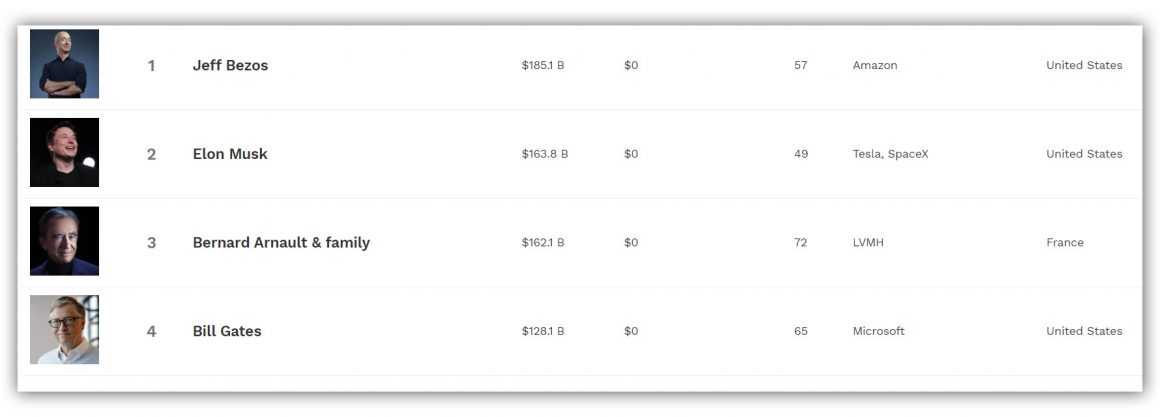
Task: Open Bernard Arnault & family profile link
Action: (281, 243)
